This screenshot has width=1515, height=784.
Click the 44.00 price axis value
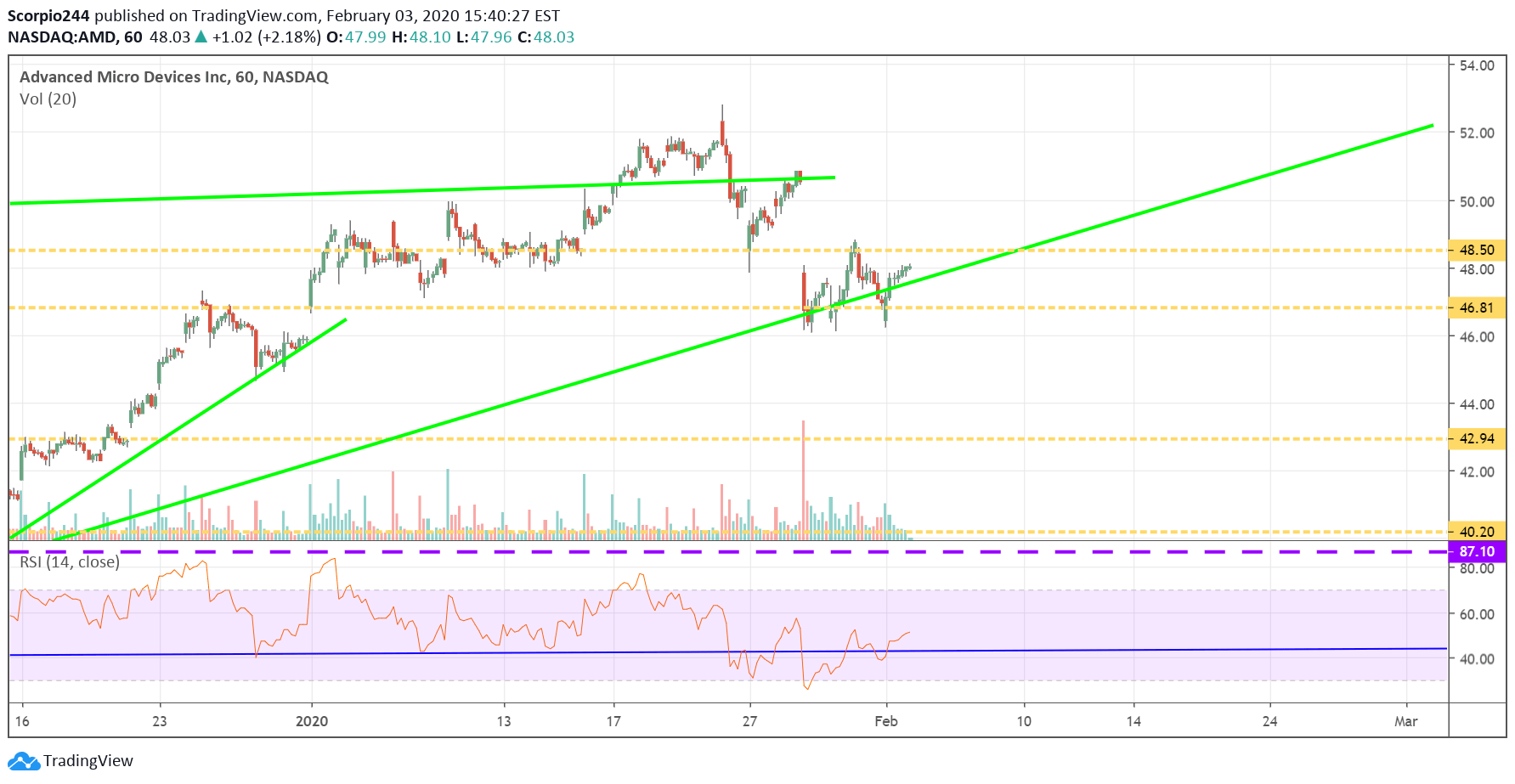1477,404
